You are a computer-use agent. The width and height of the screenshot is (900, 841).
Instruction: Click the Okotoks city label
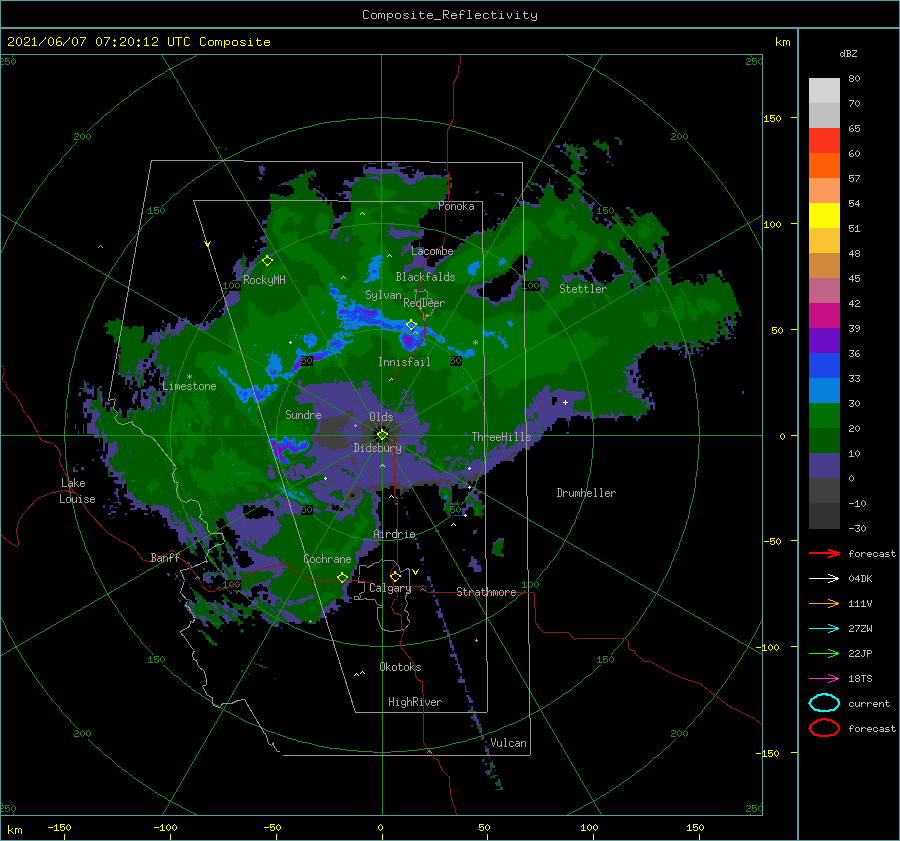pyautogui.click(x=400, y=667)
